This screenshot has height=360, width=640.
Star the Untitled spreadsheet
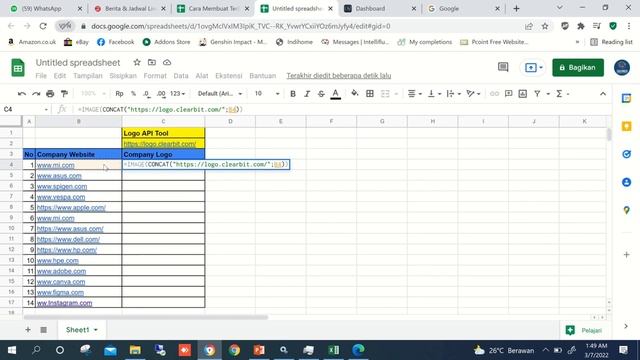[x=137, y=62]
